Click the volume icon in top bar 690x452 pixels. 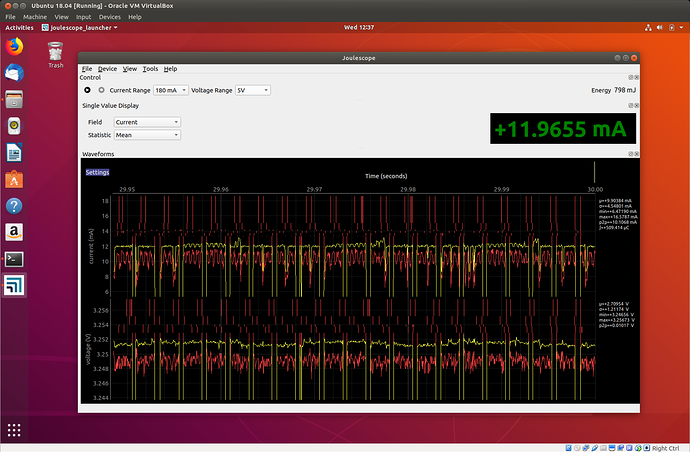660,27
